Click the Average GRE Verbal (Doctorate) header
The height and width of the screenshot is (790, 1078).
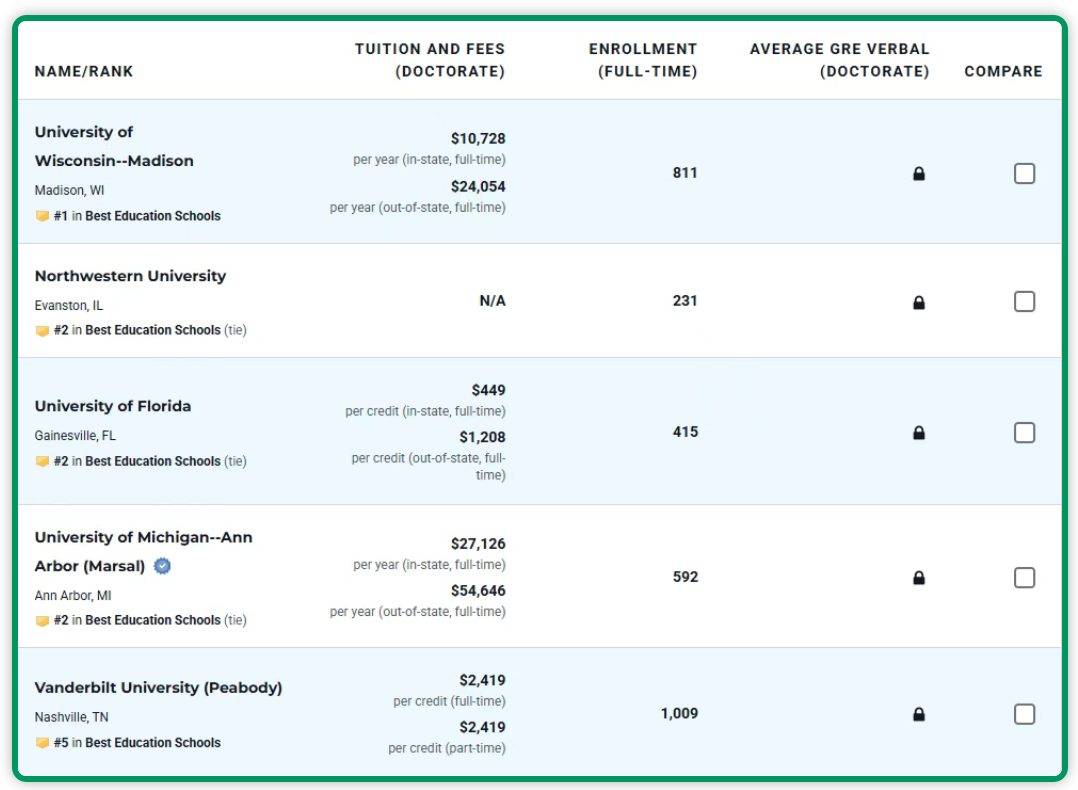coord(839,60)
